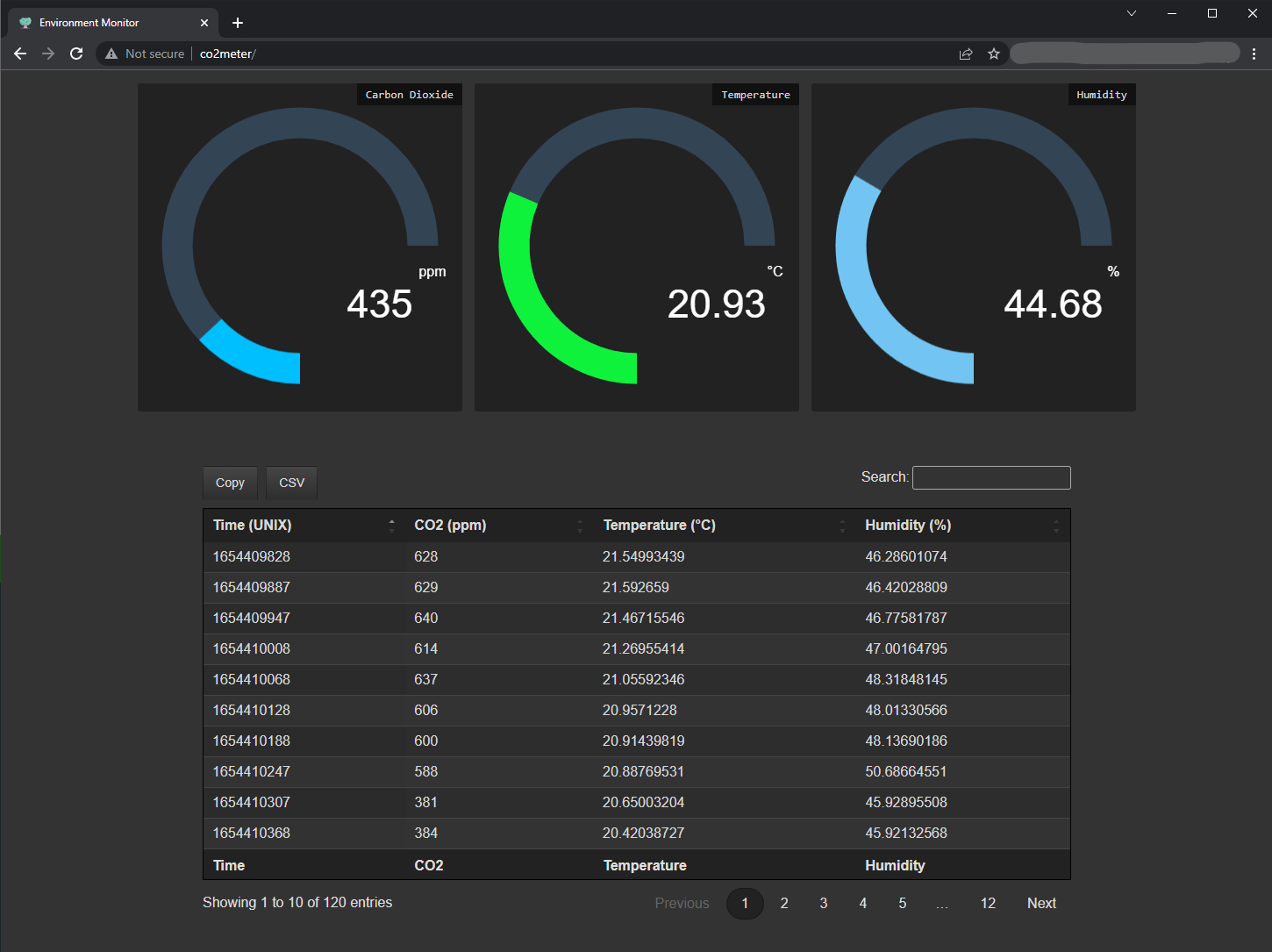This screenshot has width=1272, height=952.
Task: Select the temperature value 21.54993439
Action: (644, 556)
